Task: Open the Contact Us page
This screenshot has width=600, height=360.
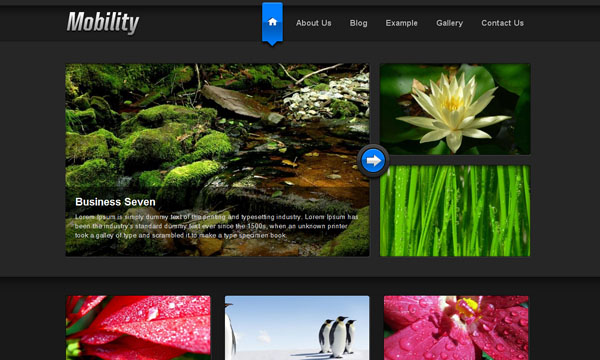Action: tap(502, 23)
